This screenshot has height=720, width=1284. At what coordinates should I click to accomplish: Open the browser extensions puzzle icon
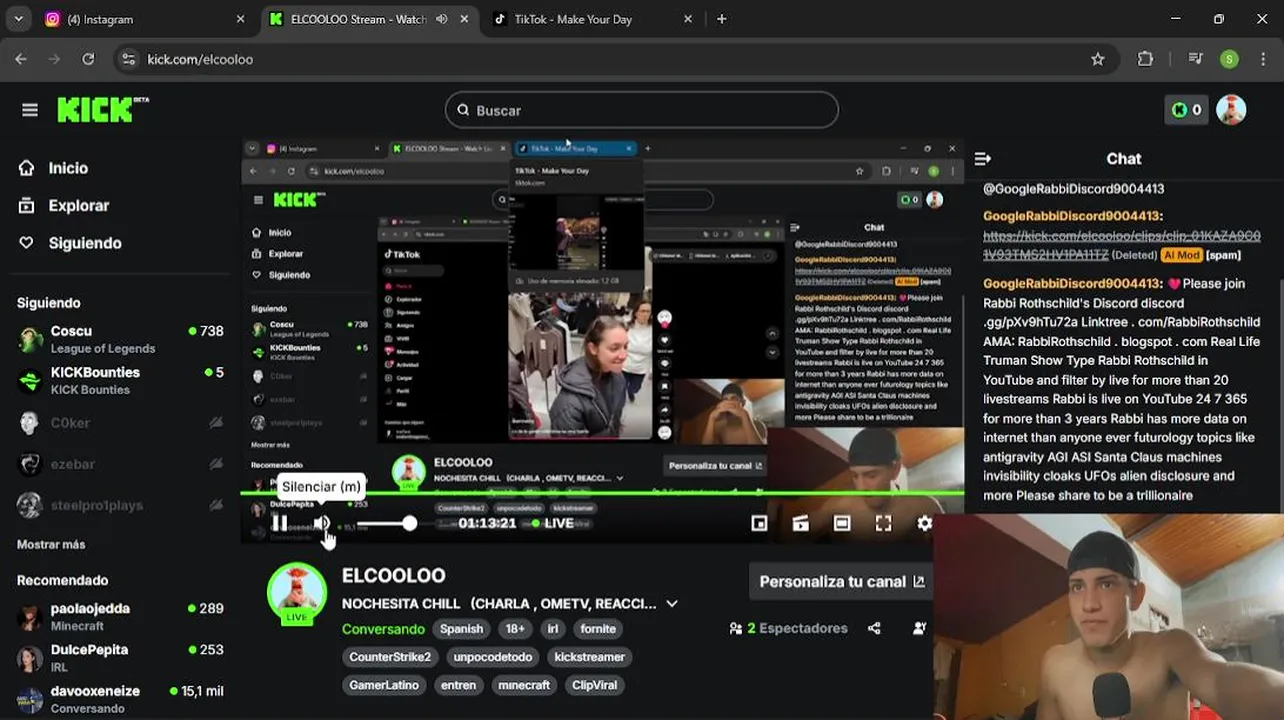[x=1146, y=59]
